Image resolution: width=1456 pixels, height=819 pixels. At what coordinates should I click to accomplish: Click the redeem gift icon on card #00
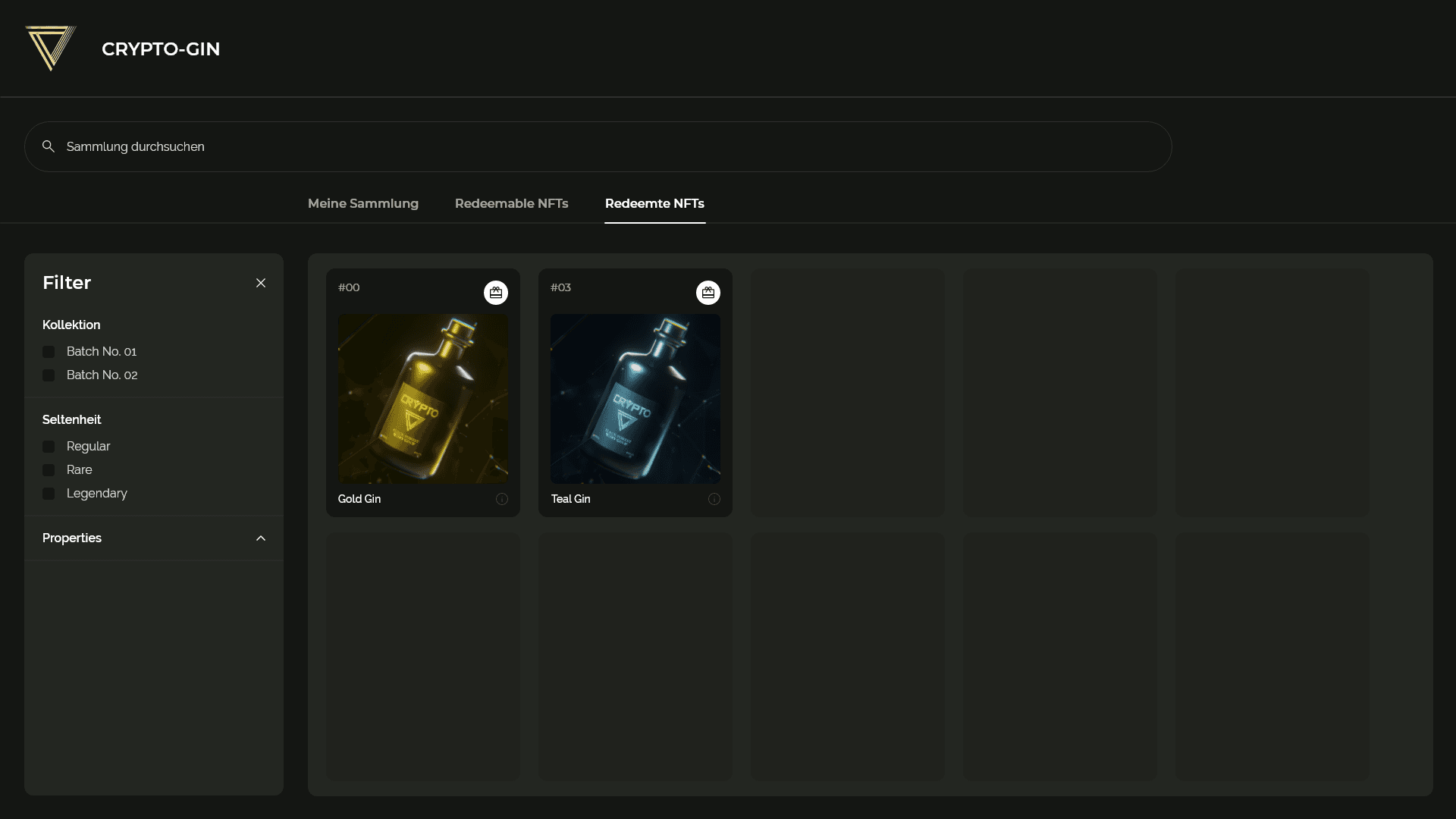point(496,293)
